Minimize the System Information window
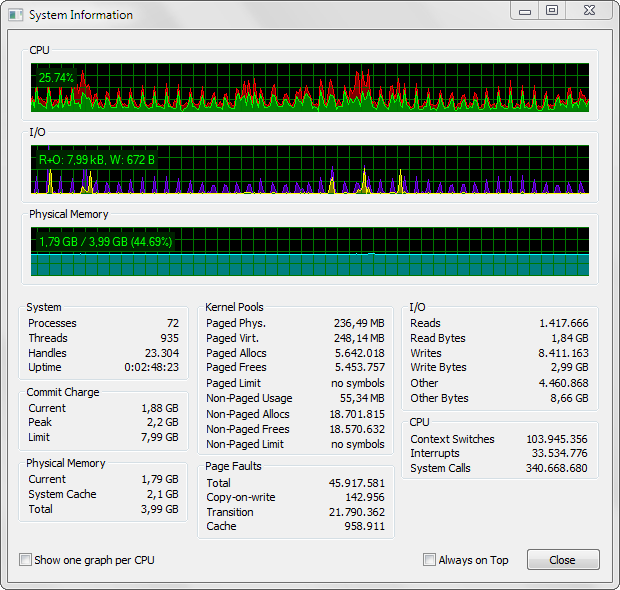The width and height of the screenshot is (620, 590). coord(525,11)
